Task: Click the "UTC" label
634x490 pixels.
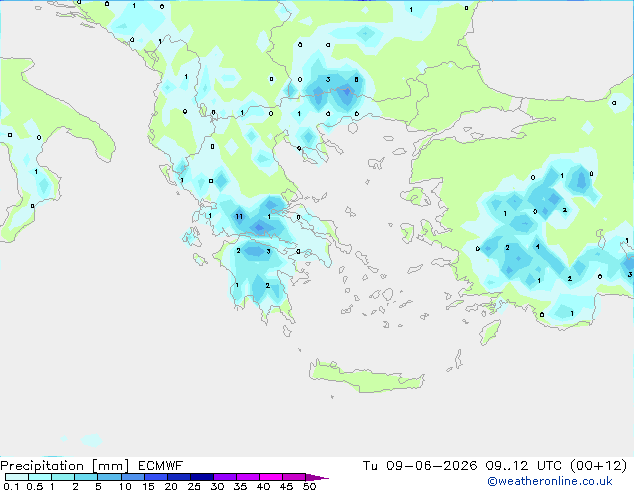Action: point(549,466)
